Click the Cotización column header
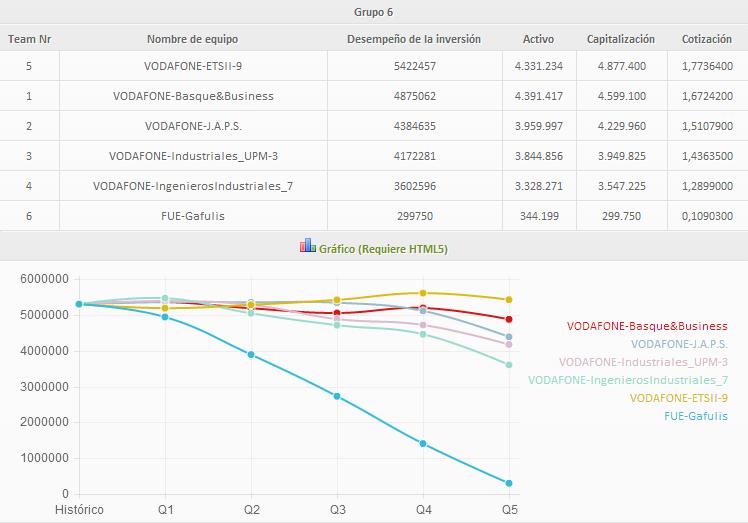The width and height of the screenshot is (748, 523). click(x=707, y=39)
